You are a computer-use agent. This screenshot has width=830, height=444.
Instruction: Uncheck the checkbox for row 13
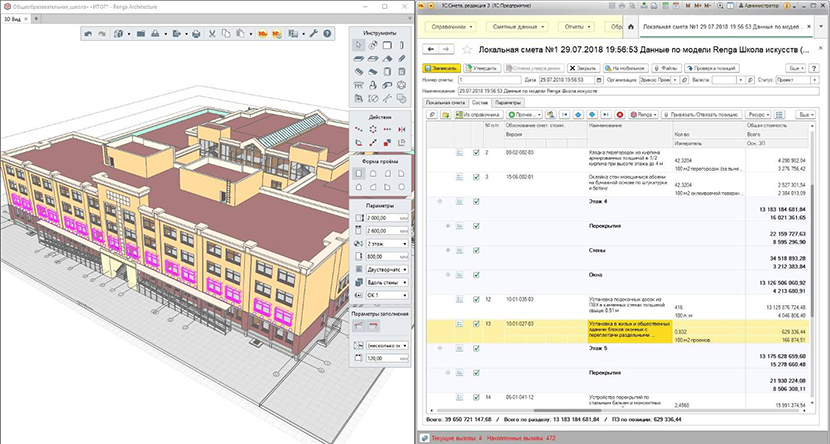(475, 324)
